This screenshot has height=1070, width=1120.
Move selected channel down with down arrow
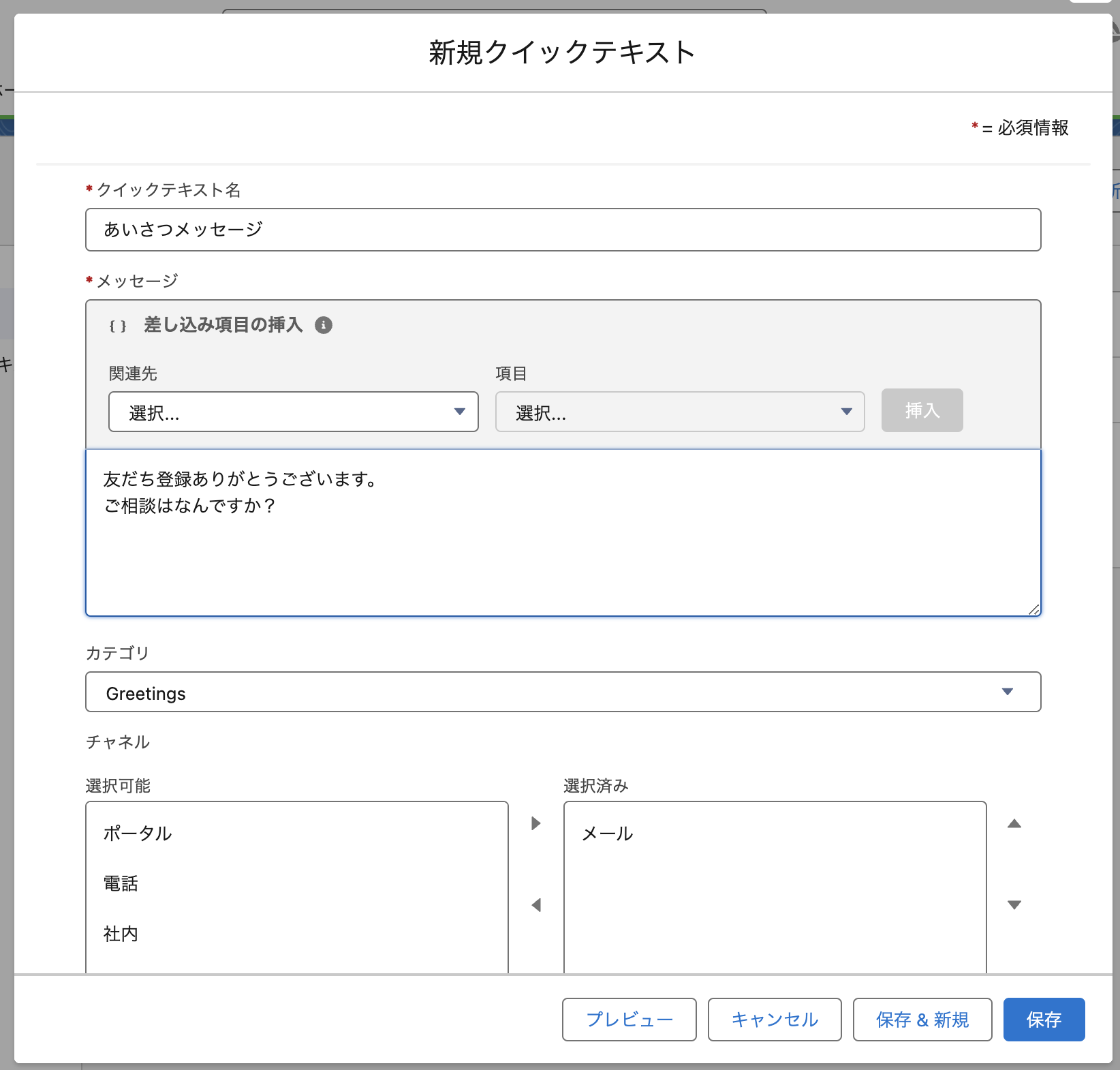pyautogui.click(x=1014, y=905)
